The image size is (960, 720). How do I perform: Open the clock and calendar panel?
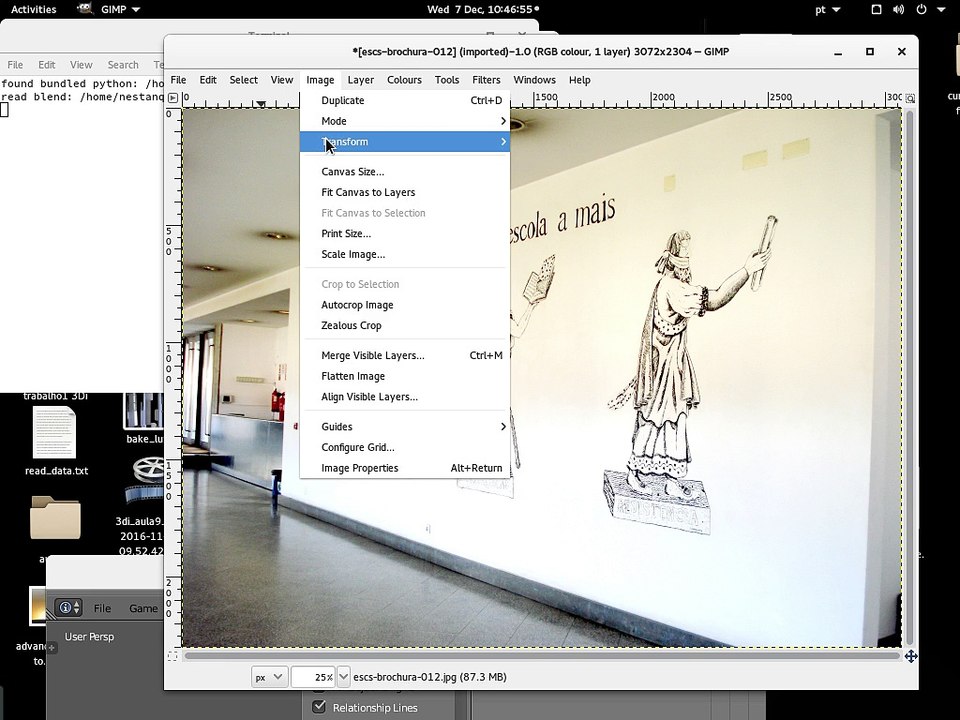[x=483, y=9]
